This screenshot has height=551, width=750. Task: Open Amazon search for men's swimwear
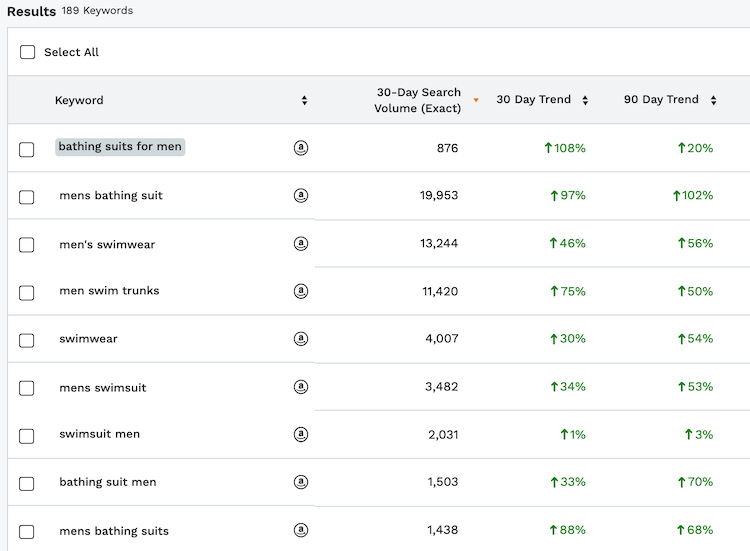(x=300, y=243)
